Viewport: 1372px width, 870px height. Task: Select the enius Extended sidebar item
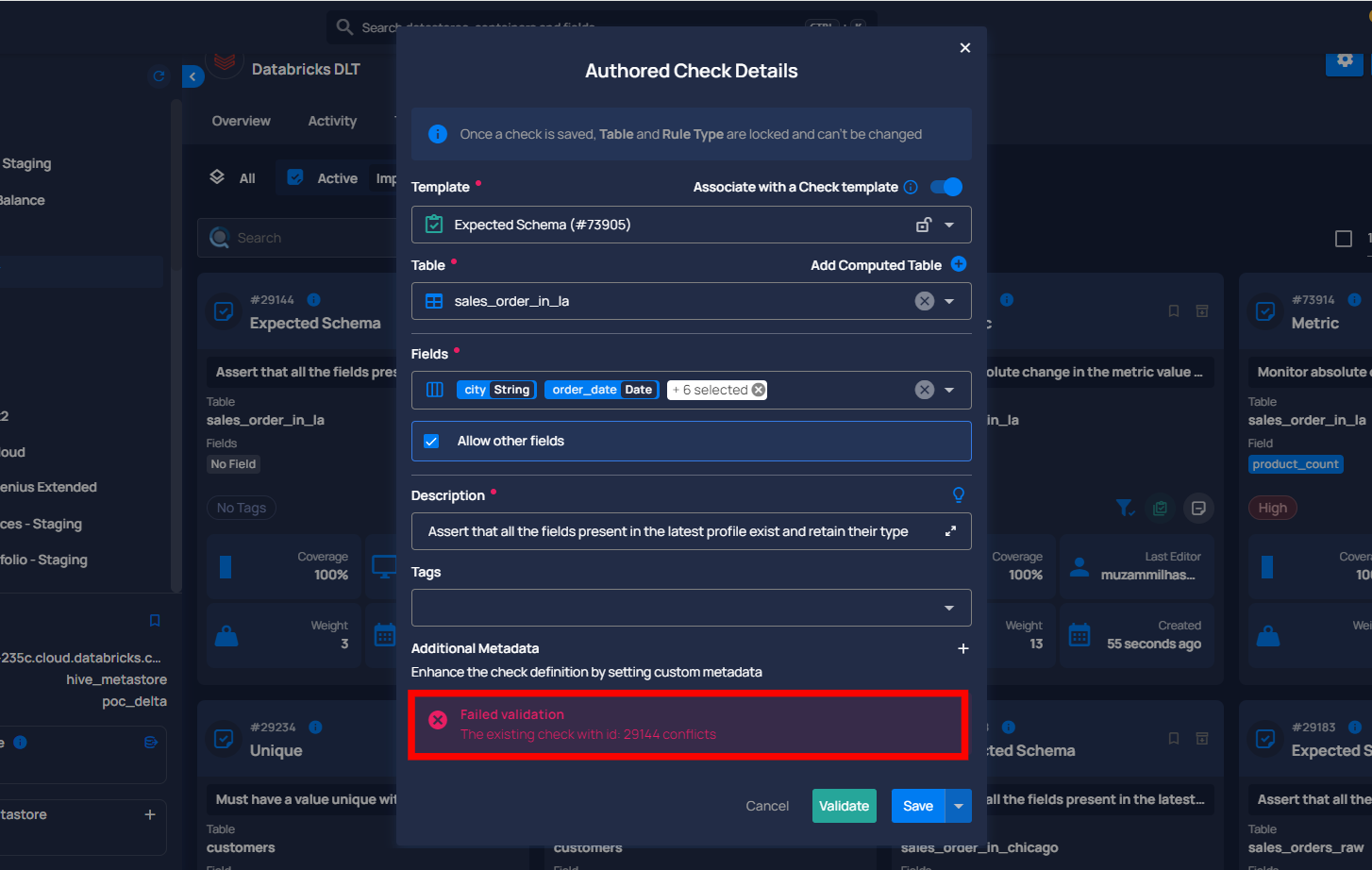click(x=48, y=487)
